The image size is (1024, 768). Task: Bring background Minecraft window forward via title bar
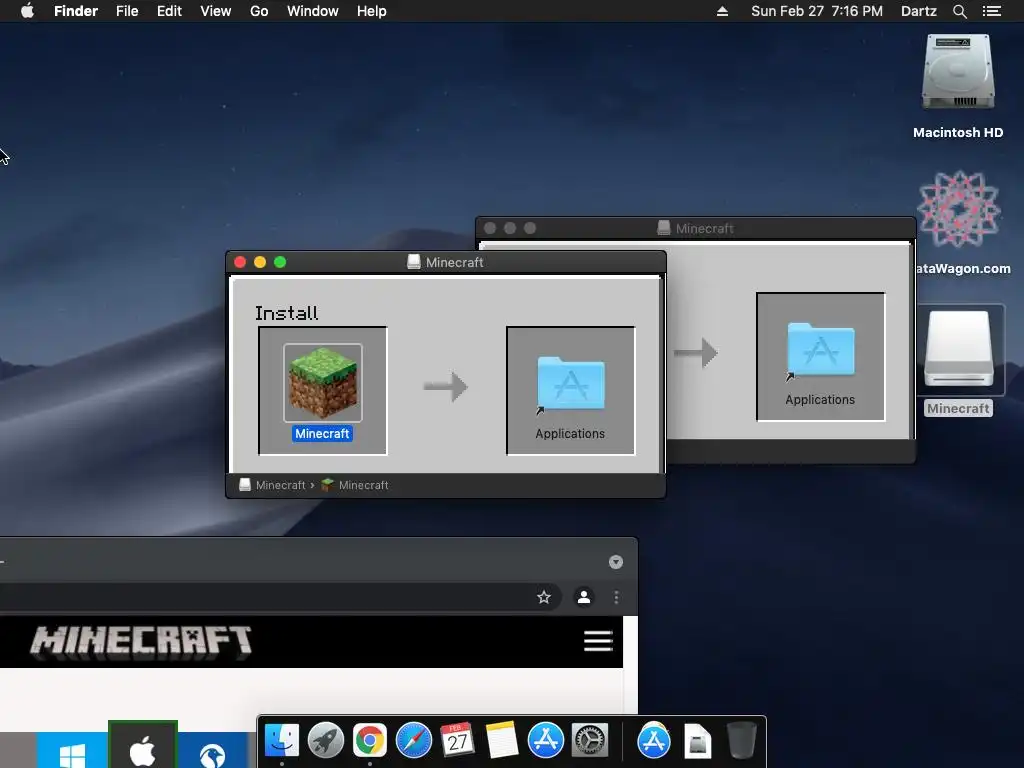pyautogui.click(x=696, y=228)
